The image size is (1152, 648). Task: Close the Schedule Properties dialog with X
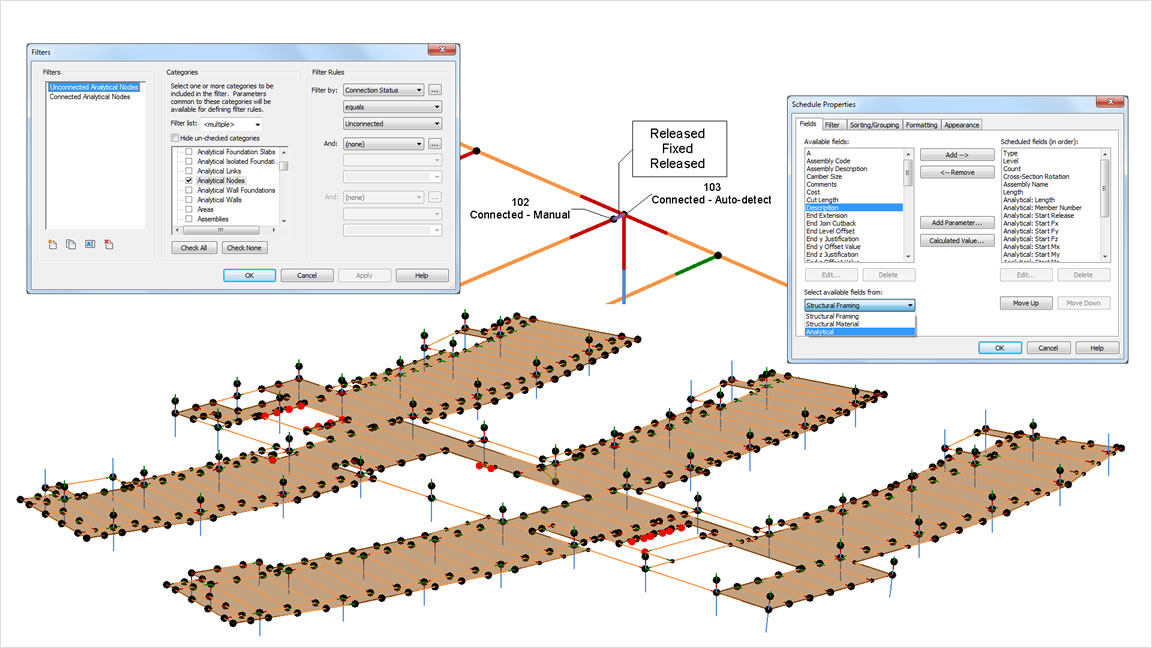pos(1110,101)
